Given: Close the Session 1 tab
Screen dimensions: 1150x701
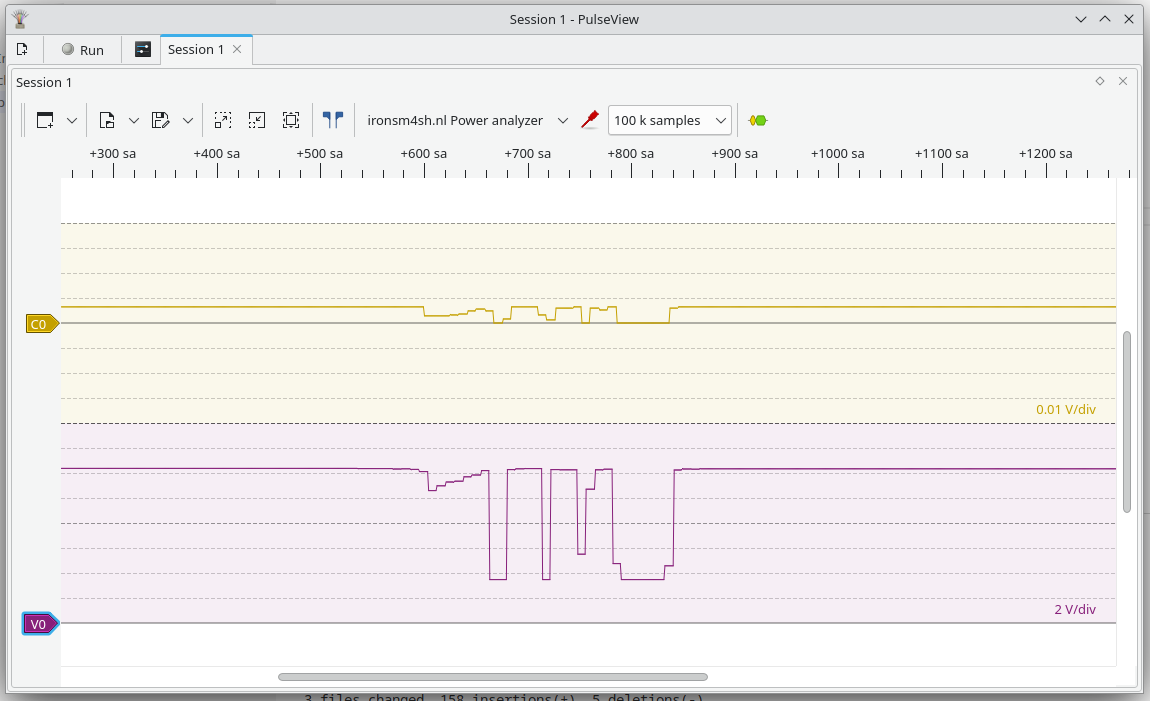Looking at the screenshot, I should point(237,49).
